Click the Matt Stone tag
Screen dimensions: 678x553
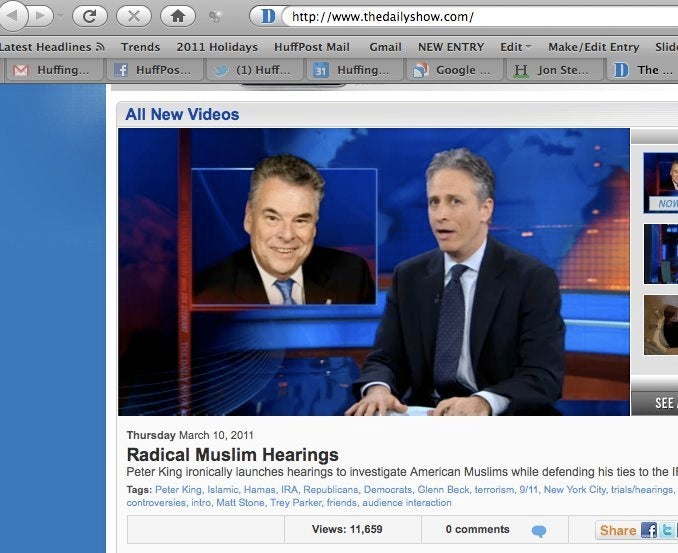click(240, 503)
